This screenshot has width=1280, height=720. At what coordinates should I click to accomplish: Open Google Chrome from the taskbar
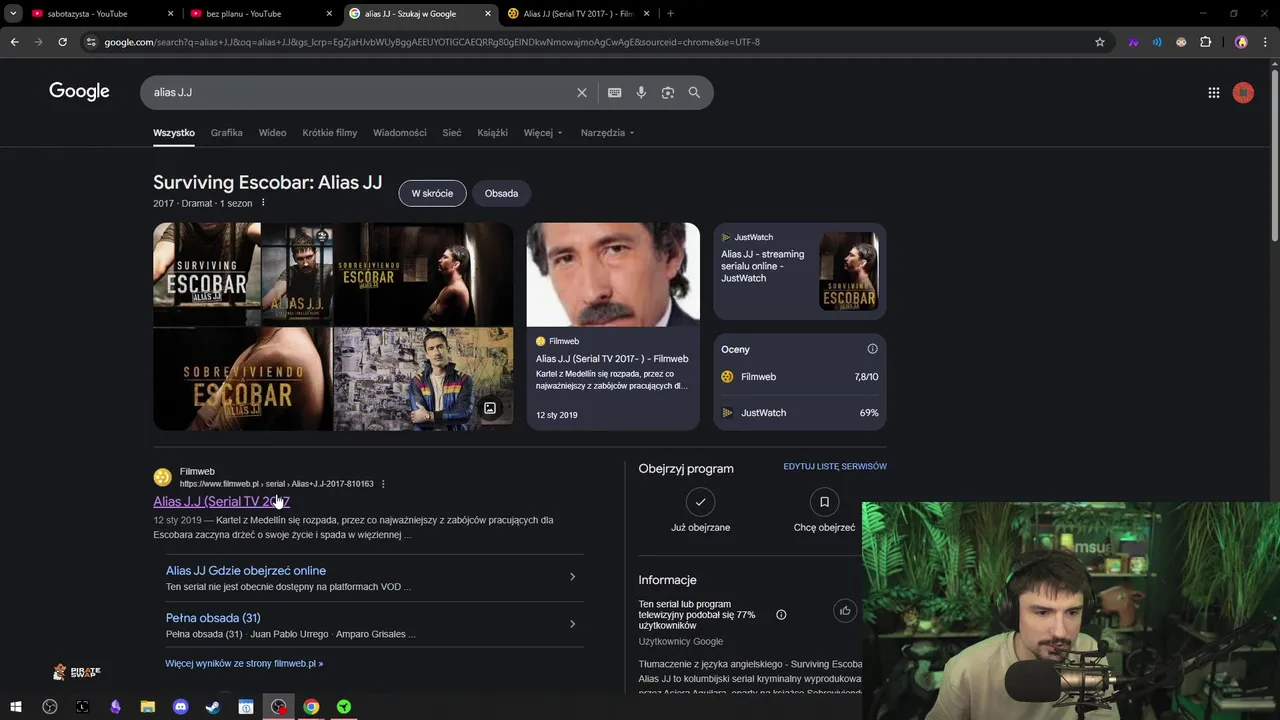tap(311, 707)
